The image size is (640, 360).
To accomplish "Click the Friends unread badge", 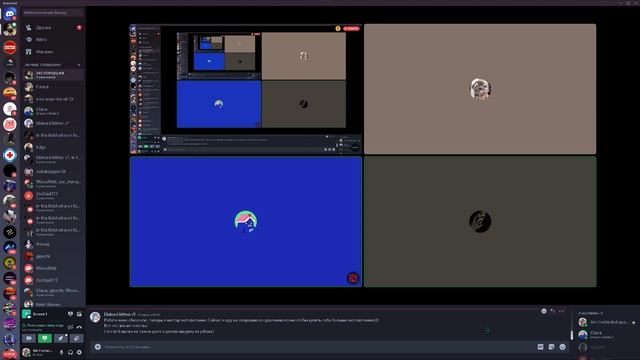I will tap(79, 27).
